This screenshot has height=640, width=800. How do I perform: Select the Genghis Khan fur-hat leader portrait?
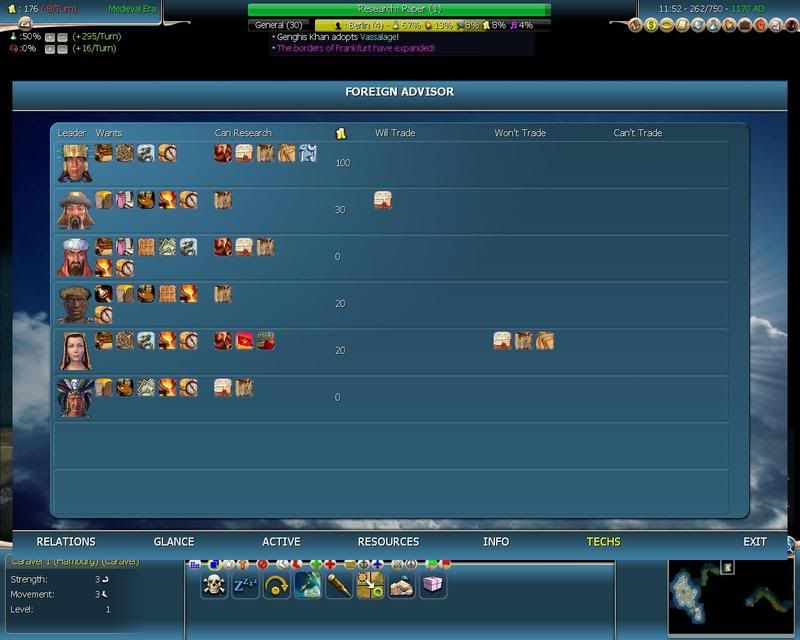click(x=75, y=210)
